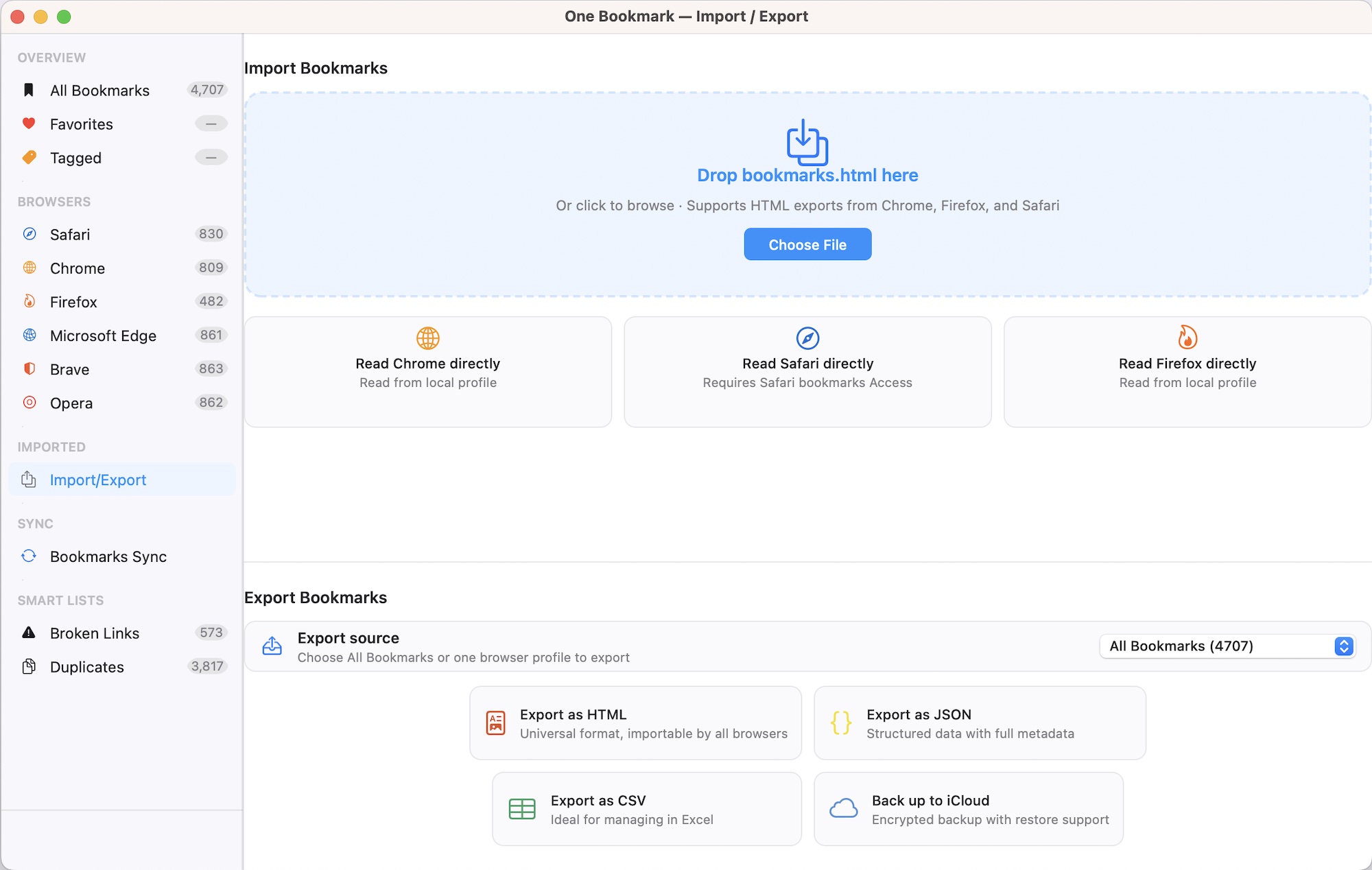Click the CSV table grid icon
Viewport: 1372px width, 870px height.
pos(522,809)
